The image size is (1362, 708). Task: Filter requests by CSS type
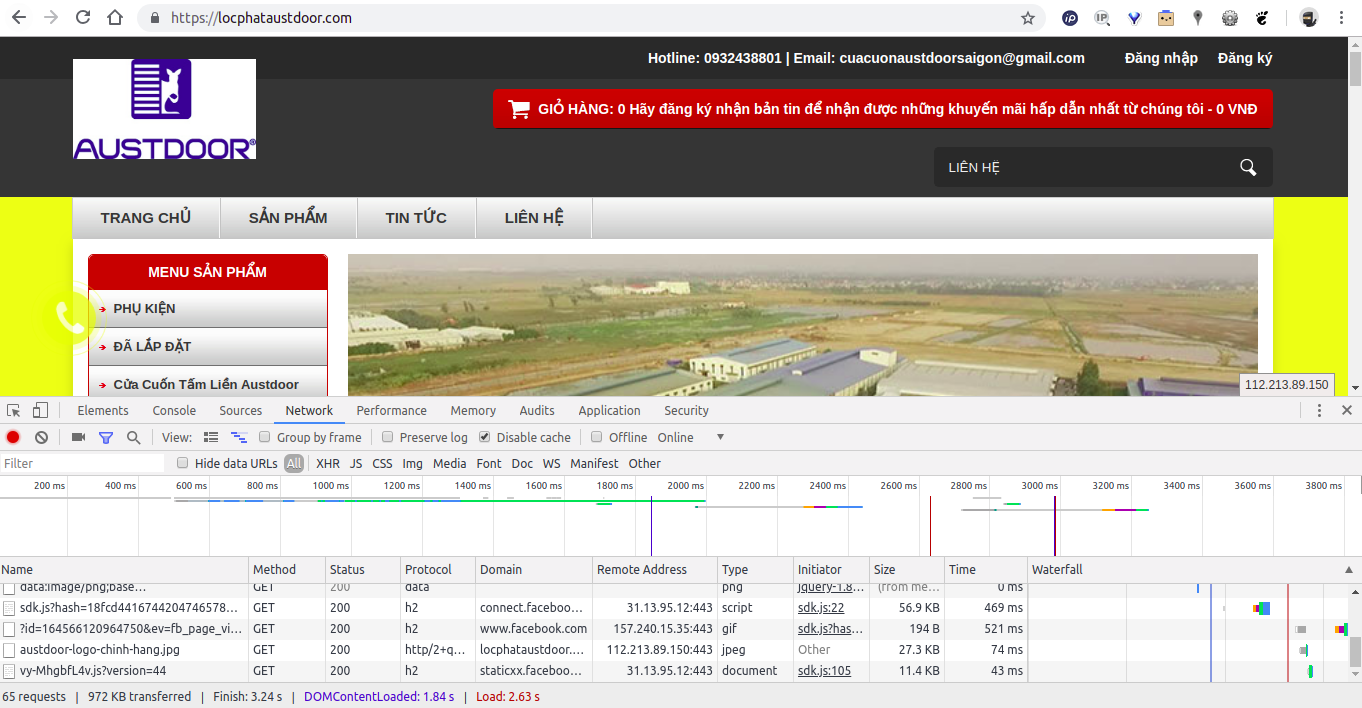(x=383, y=463)
